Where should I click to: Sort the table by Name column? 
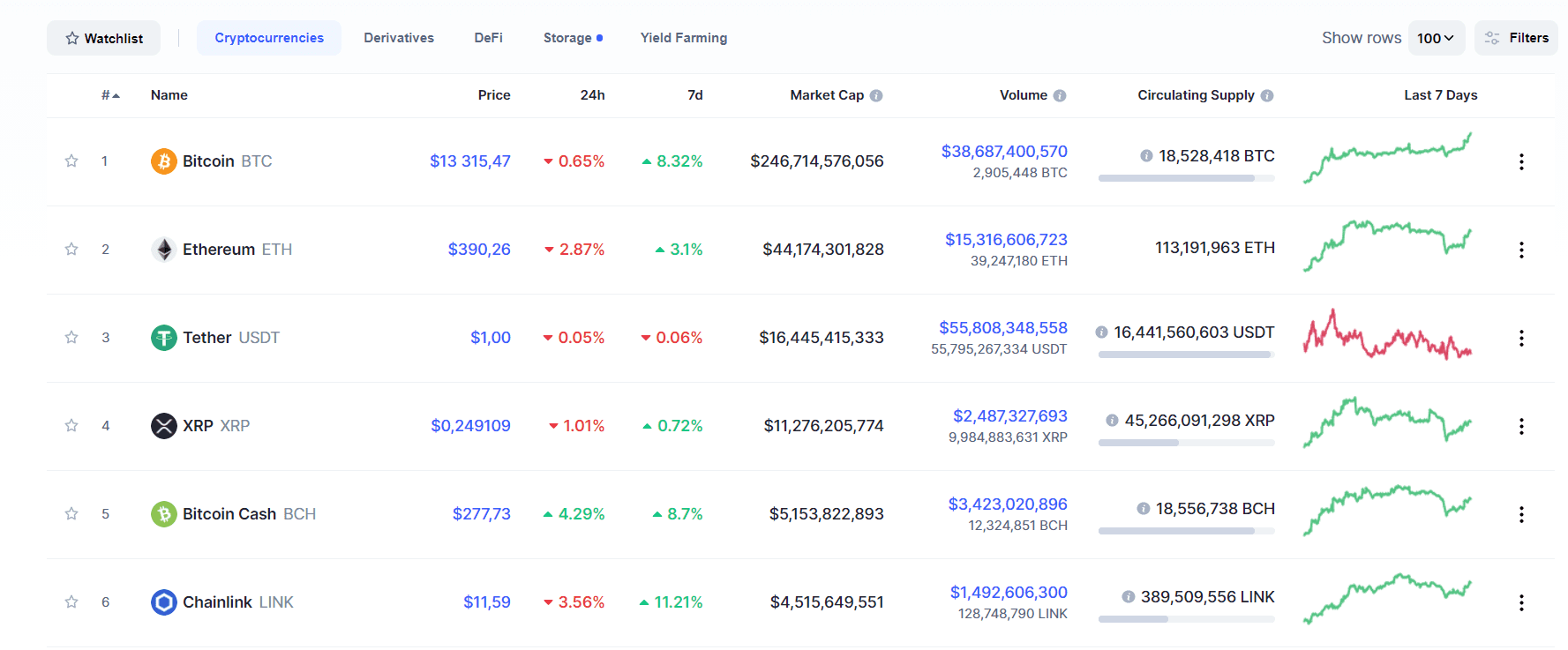[x=169, y=95]
